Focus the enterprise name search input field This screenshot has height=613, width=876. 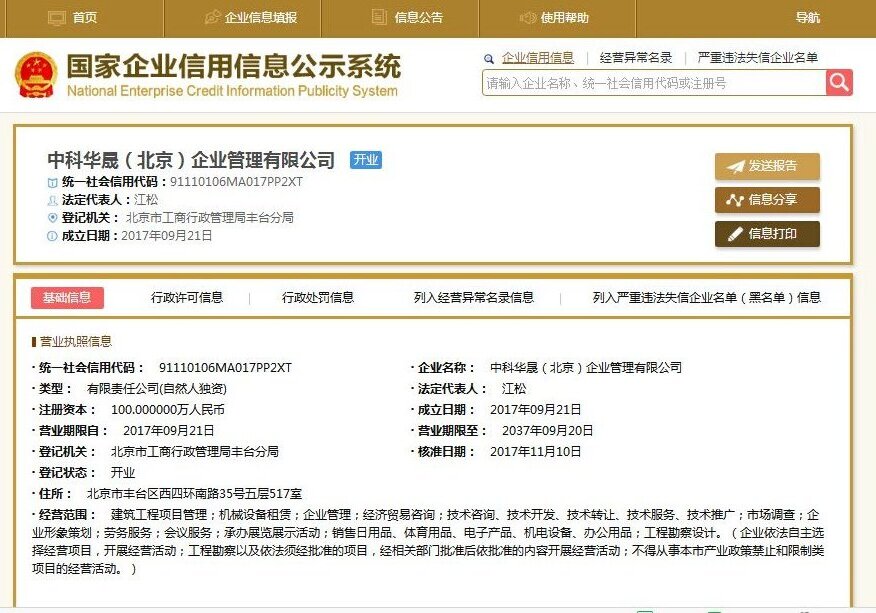654,83
